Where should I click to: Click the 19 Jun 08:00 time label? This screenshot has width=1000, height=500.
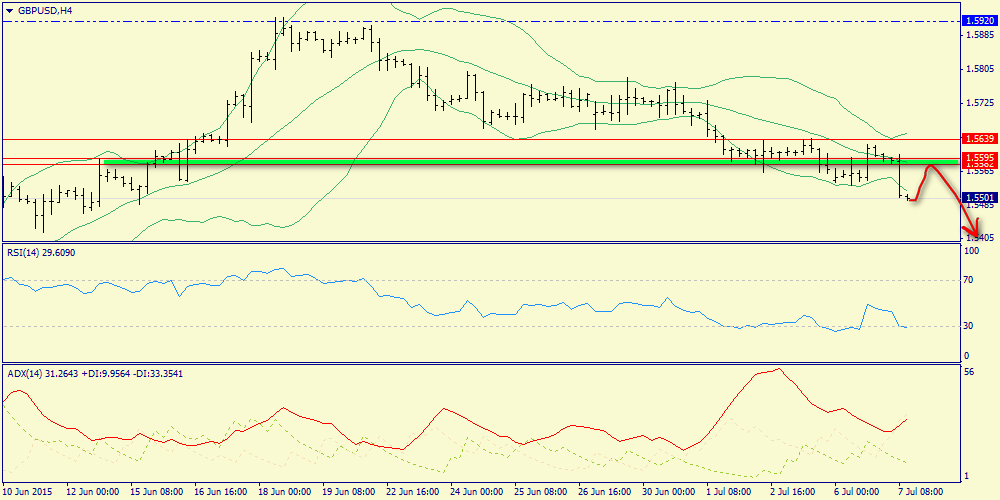348,493
